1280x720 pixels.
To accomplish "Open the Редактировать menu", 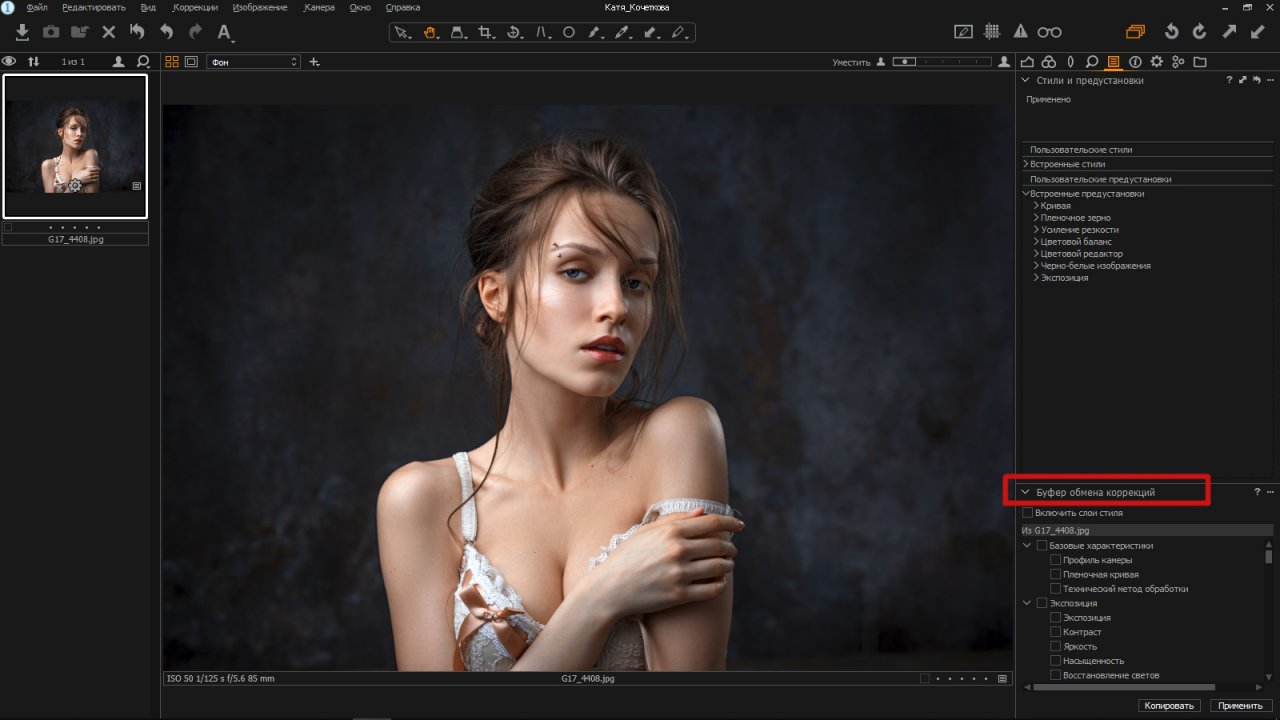I will 94,7.
